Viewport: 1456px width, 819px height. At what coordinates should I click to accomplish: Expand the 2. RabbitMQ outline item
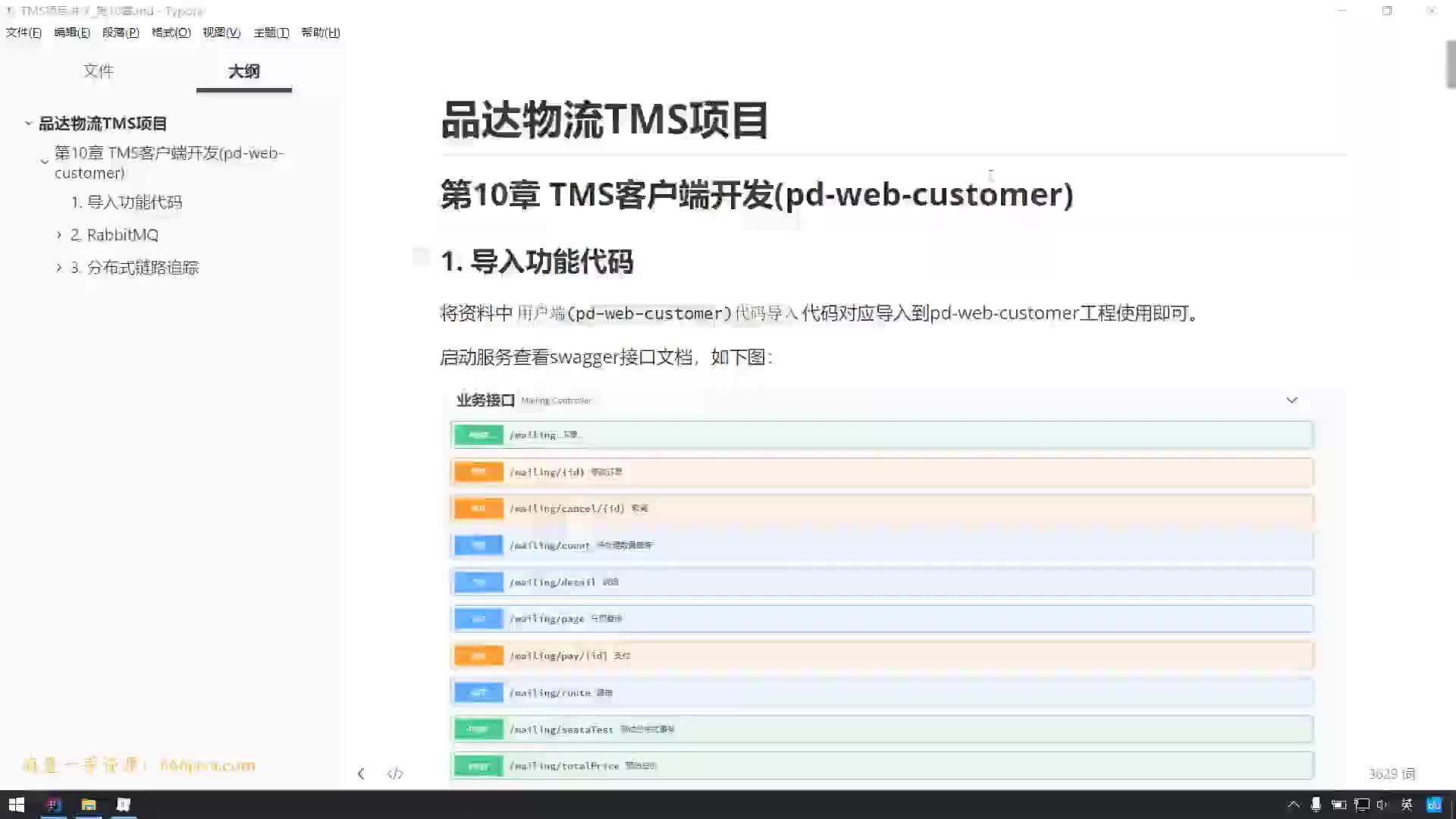tap(59, 235)
